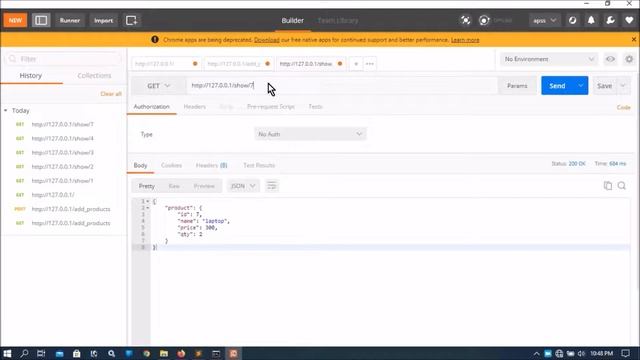
Task: Open the Send options arrow
Action: click(581, 86)
